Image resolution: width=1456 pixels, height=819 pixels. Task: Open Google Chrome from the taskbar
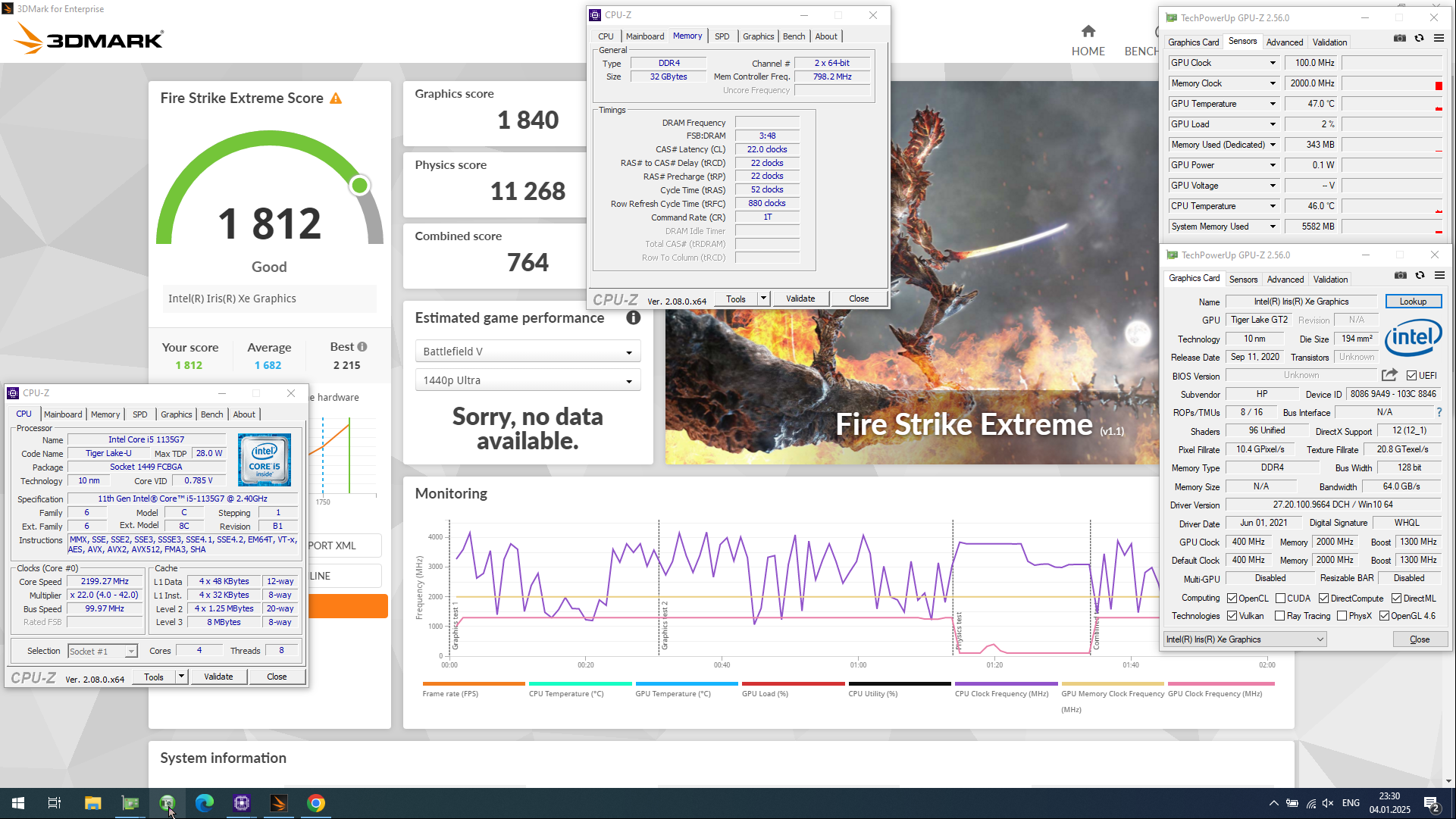click(316, 803)
